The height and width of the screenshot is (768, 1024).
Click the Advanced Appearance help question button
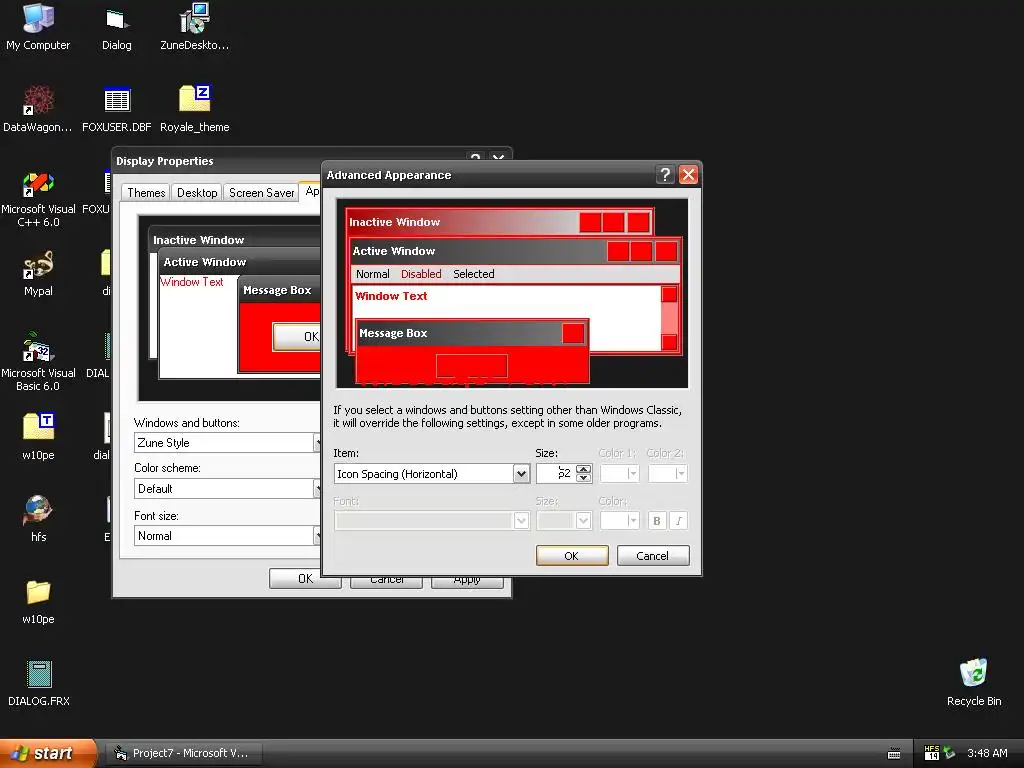[x=665, y=175]
